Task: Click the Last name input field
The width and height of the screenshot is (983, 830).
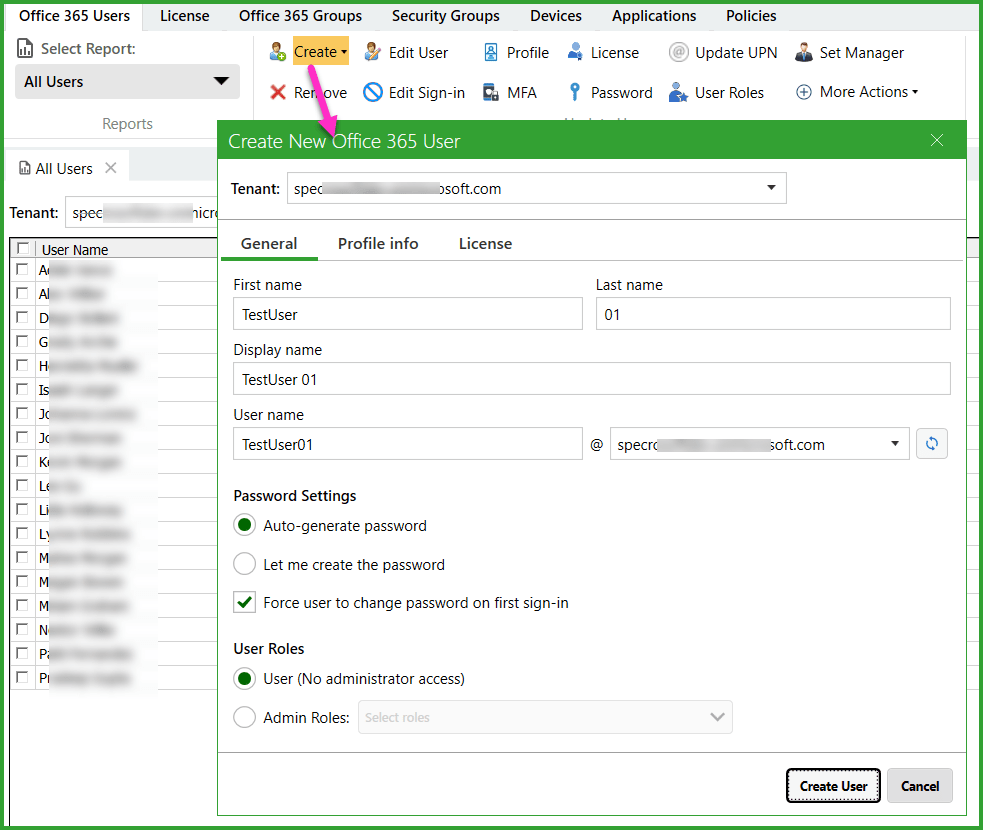Action: (x=773, y=313)
